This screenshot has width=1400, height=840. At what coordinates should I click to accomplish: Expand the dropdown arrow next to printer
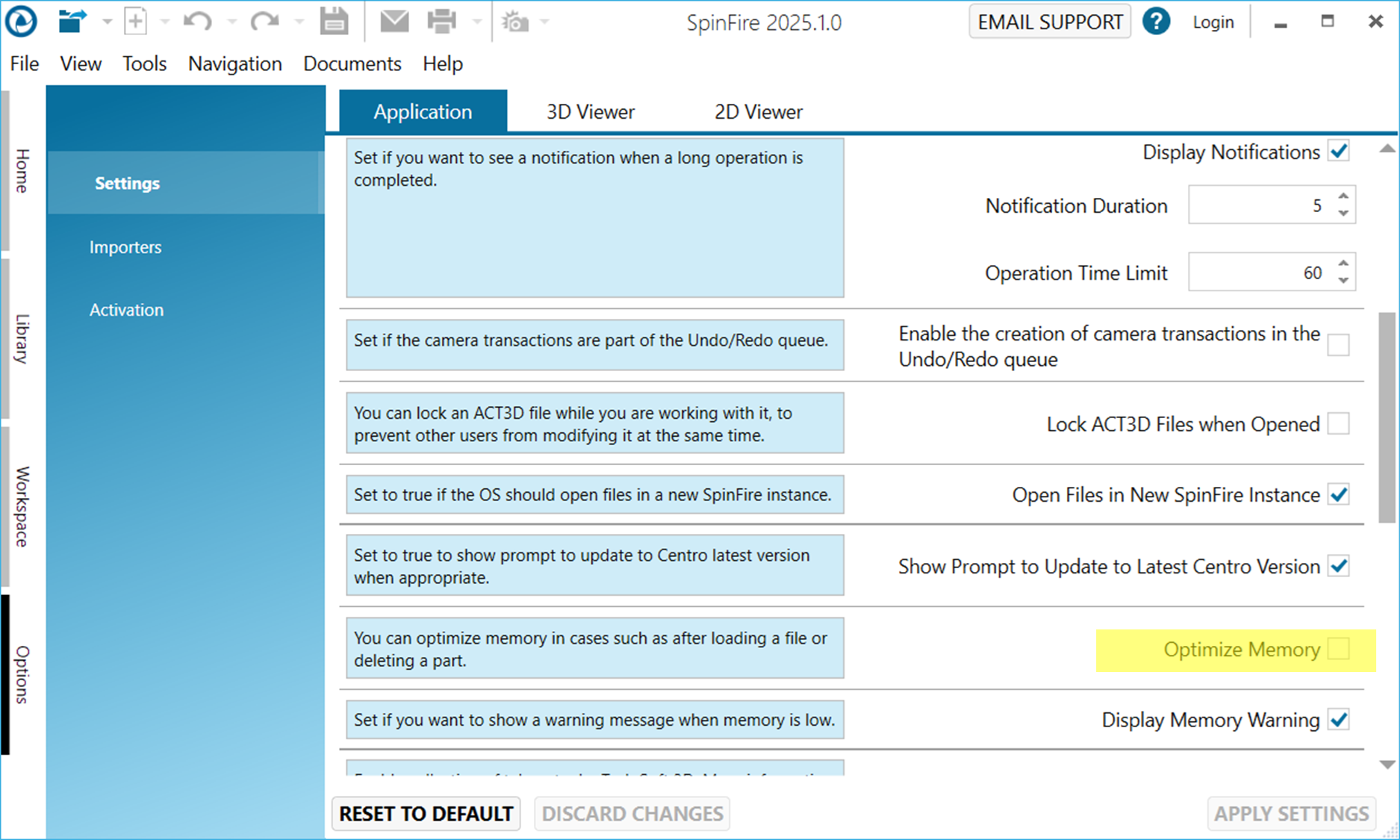point(476,22)
